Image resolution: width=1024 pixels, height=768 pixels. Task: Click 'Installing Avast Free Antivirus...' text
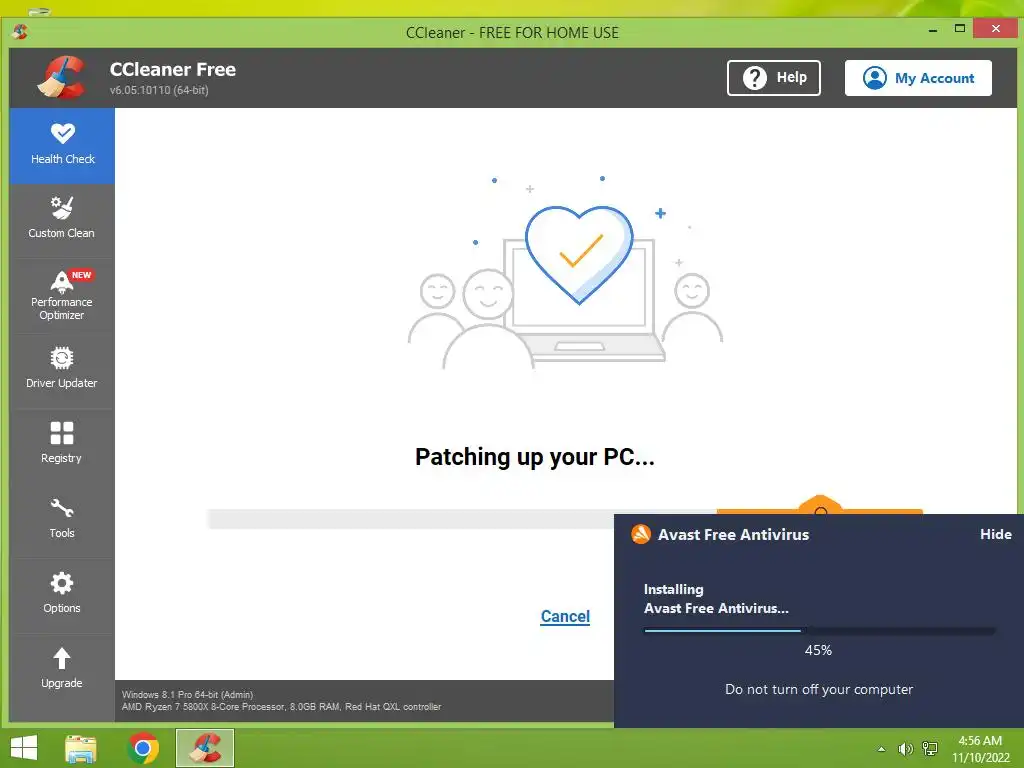click(716, 599)
